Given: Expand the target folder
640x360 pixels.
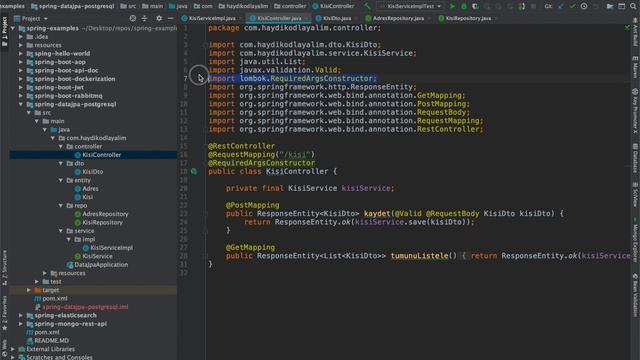Looking at the screenshot, I should [29, 290].
